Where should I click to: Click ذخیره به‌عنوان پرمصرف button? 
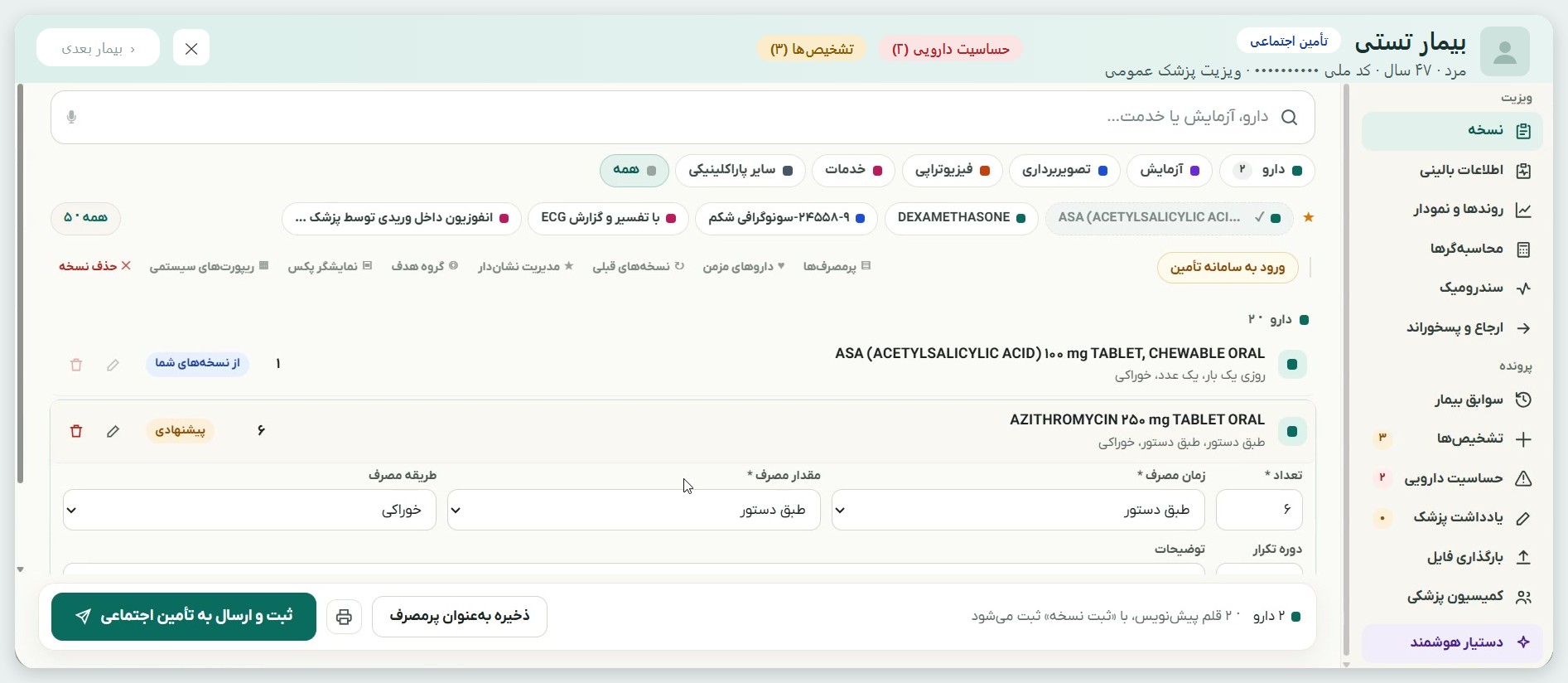[x=460, y=617]
